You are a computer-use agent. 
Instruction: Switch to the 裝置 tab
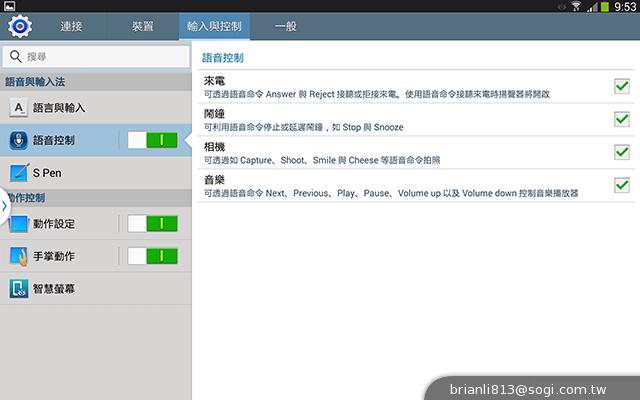point(143,24)
